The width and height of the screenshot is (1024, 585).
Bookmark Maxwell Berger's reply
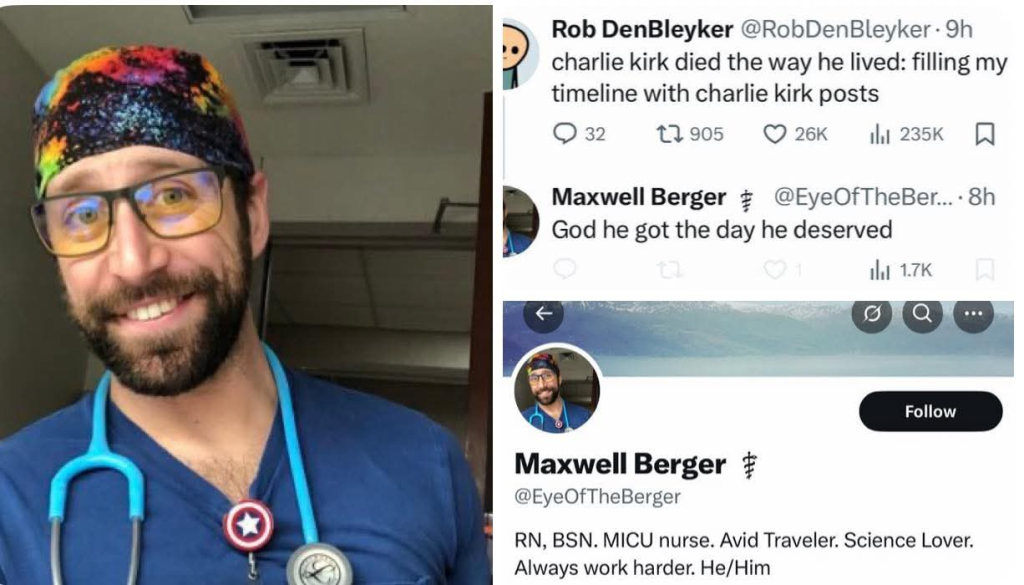pyautogui.click(x=984, y=269)
